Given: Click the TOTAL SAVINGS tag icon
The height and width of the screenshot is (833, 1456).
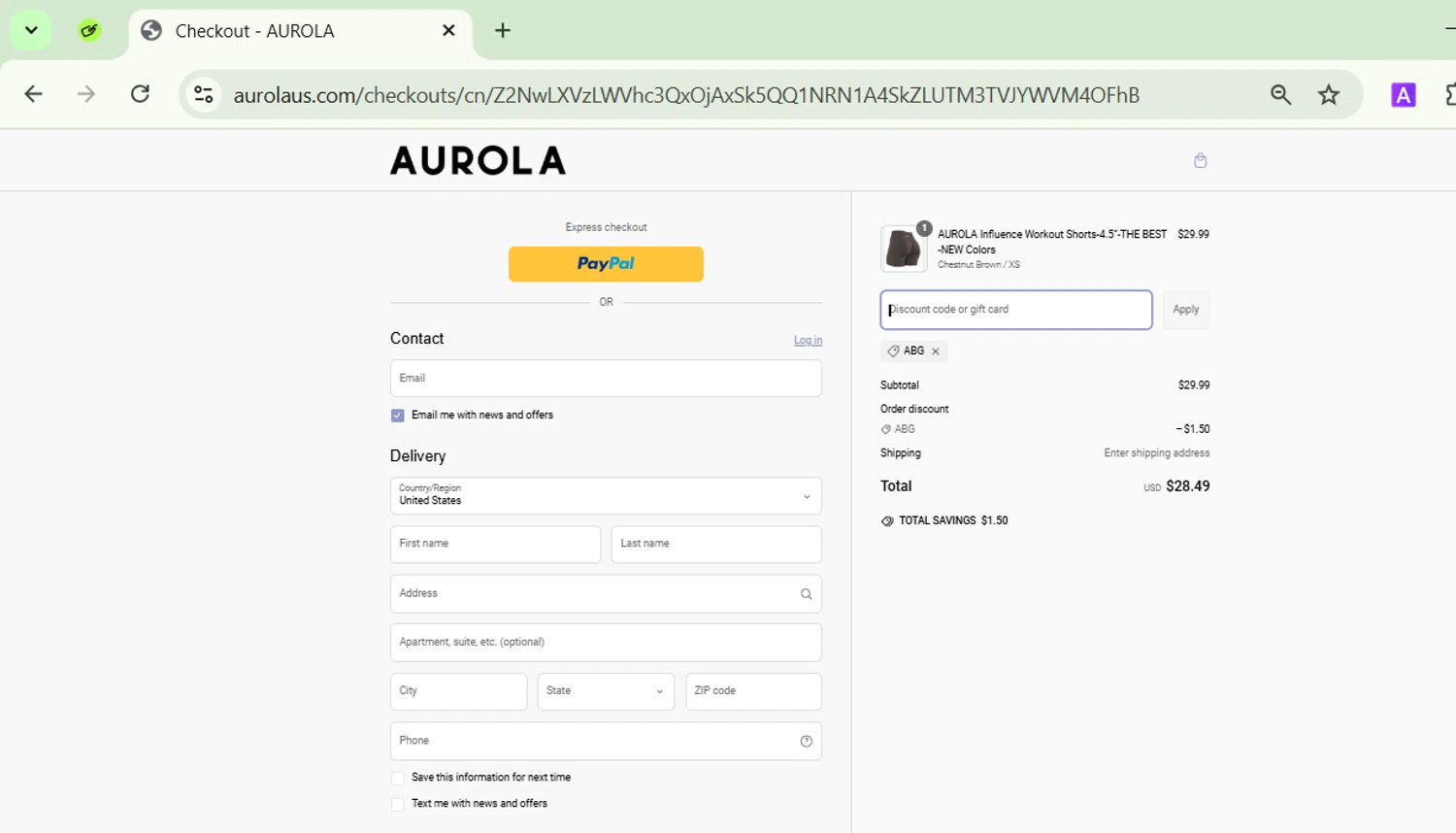Looking at the screenshot, I should click(887, 521).
